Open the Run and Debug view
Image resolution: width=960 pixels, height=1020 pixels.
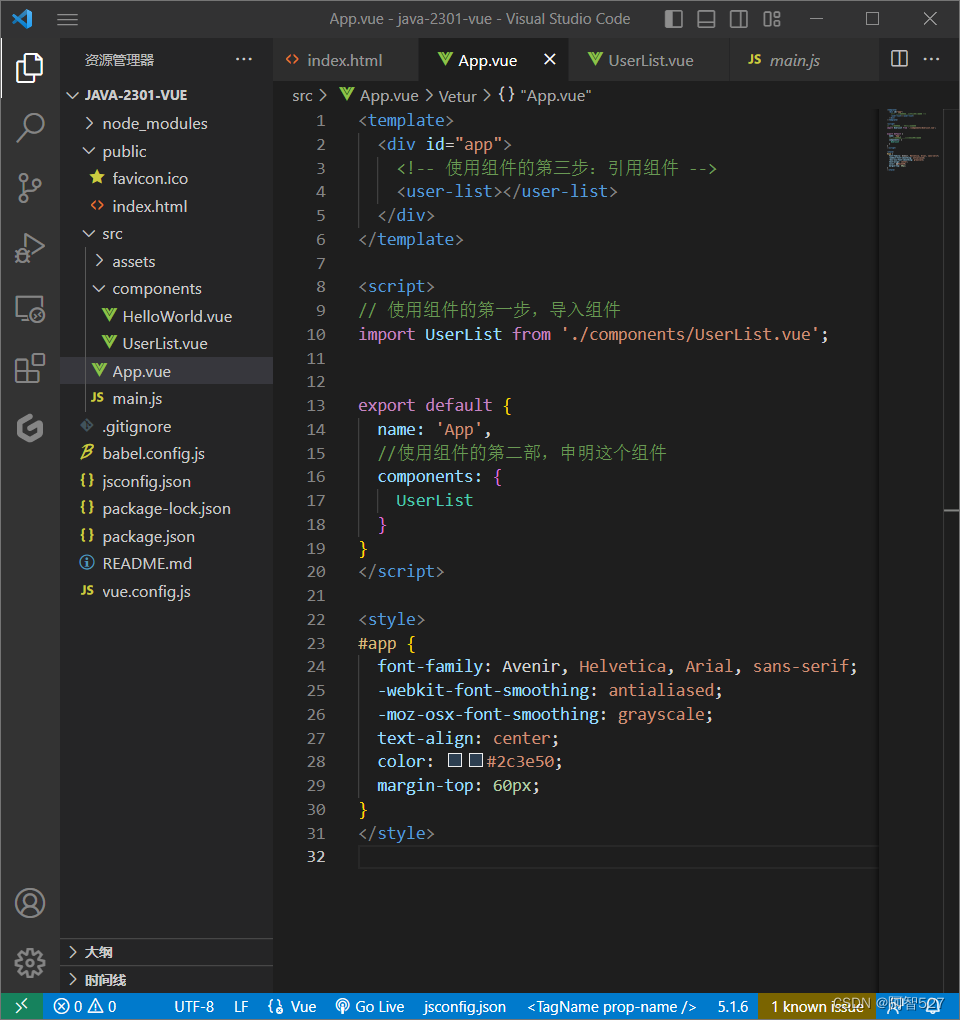click(29, 248)
